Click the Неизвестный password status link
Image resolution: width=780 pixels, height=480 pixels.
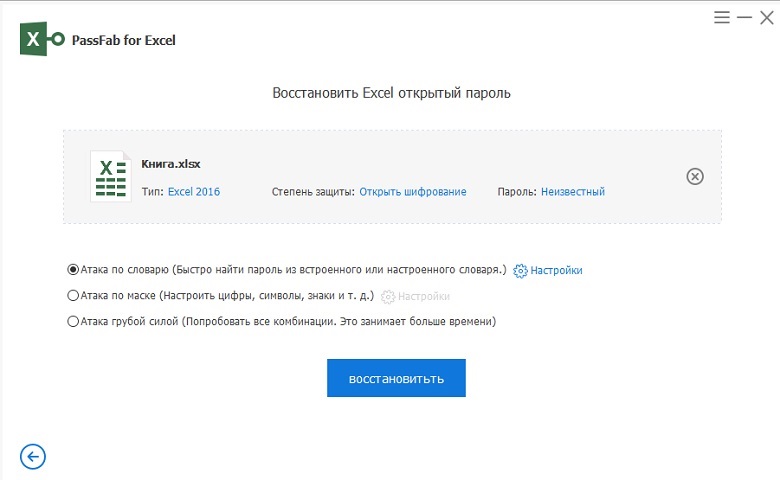pyautogui.click(x=572, y=192)
